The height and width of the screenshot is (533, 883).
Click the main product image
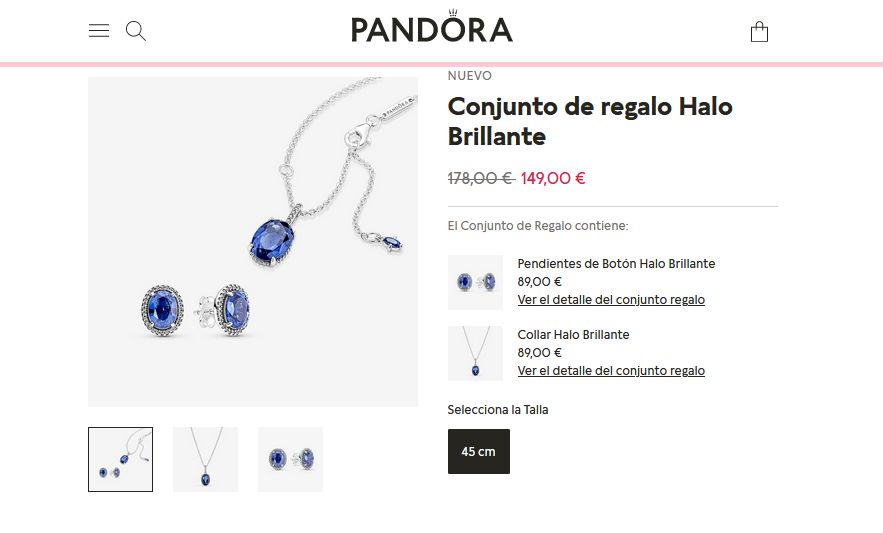[253, 242]
